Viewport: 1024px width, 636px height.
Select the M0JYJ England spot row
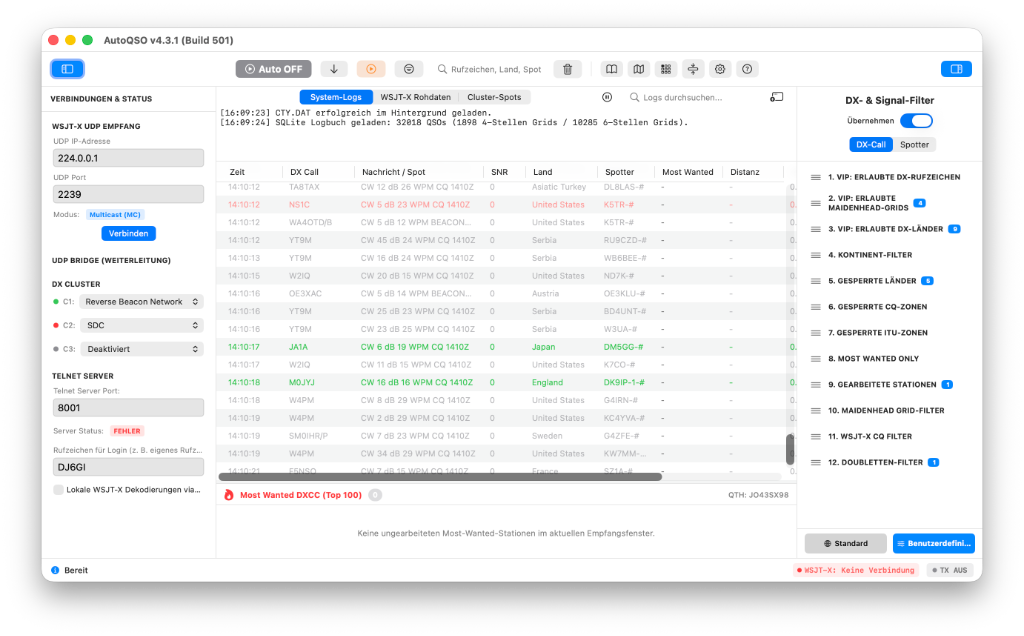pos(505,382)
